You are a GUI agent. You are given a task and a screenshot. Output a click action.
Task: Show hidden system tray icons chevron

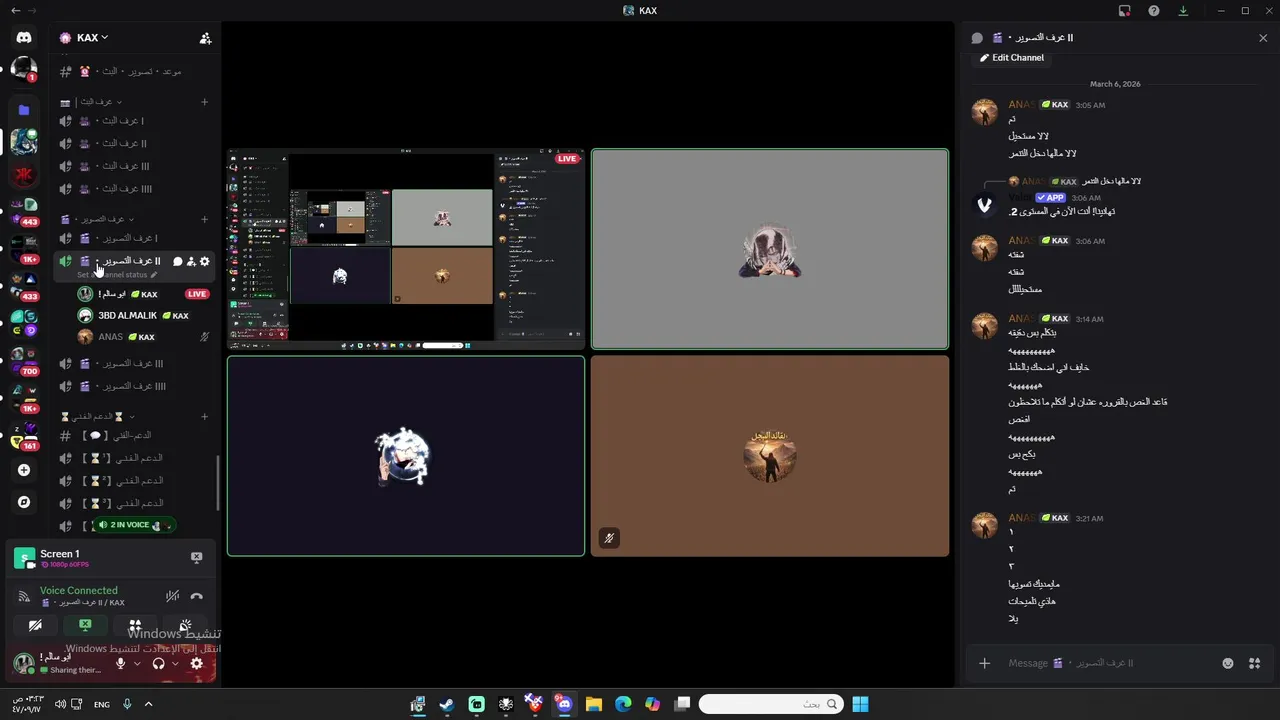tap(148, 704)
